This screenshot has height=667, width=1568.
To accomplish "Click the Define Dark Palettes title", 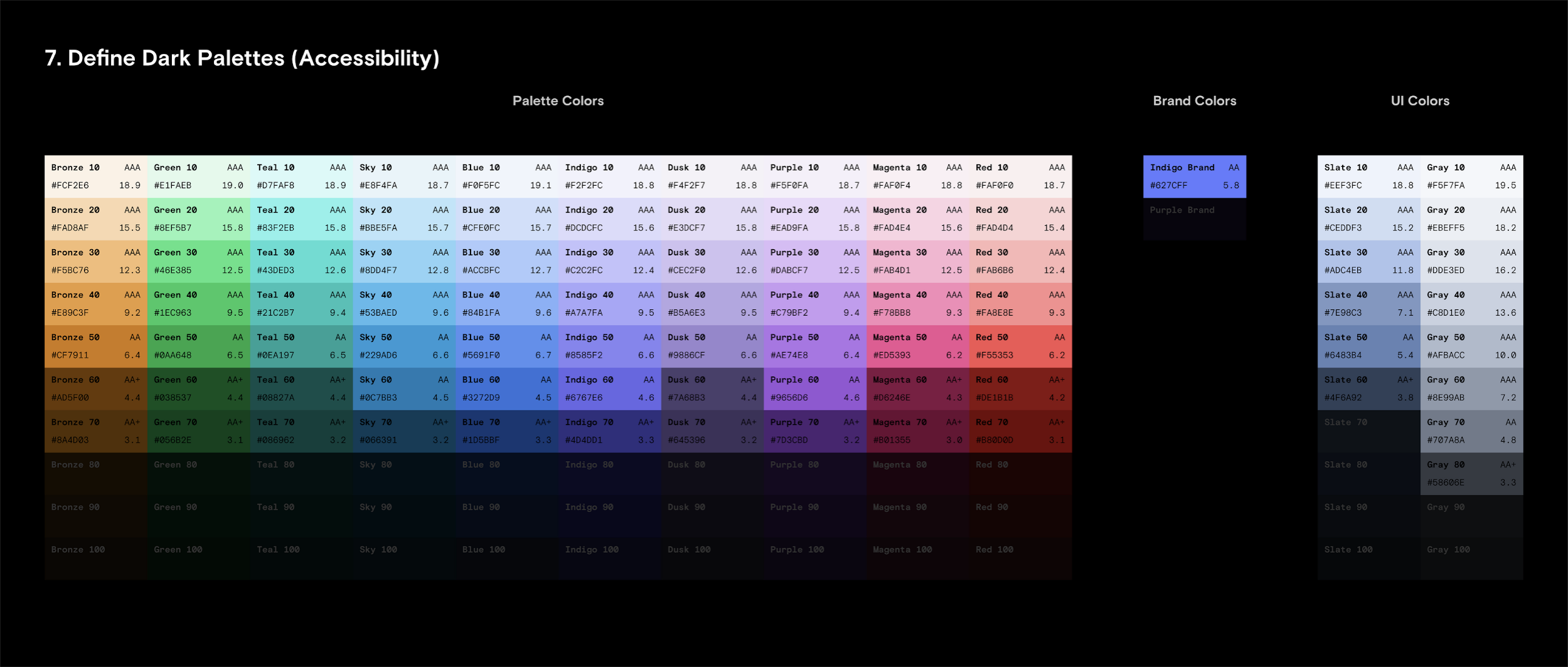I will tap(241, 58).
